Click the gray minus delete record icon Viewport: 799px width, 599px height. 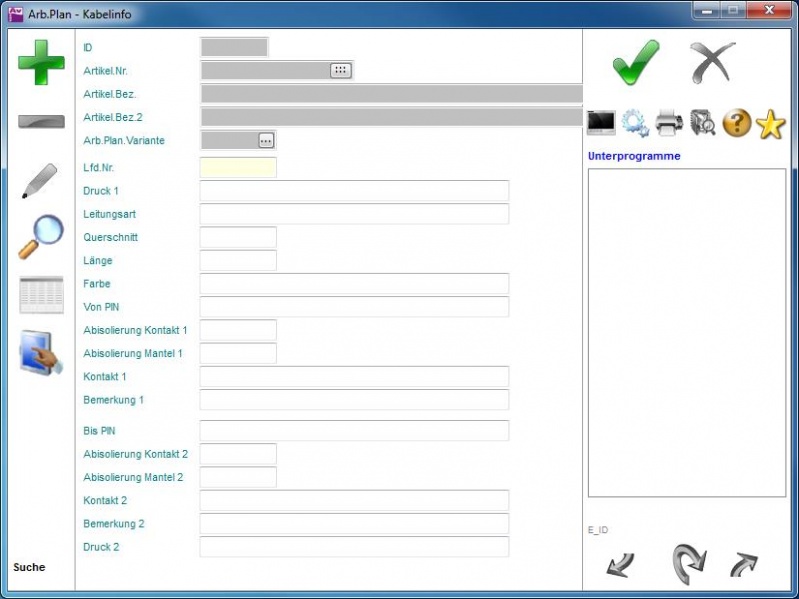click(41, 122)
